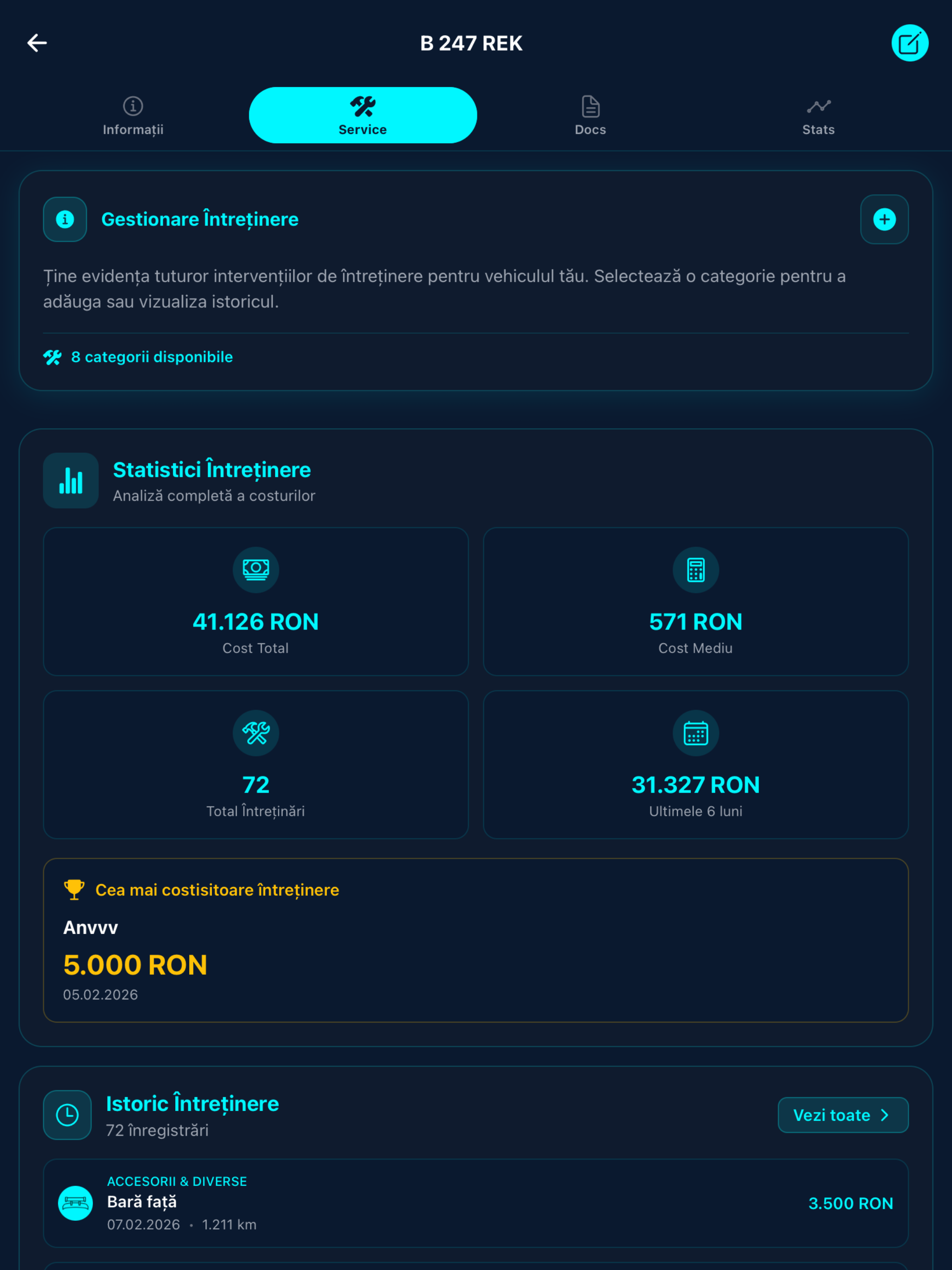The height and width of the screenshot is (1270, 952).
Task: Open the Docs tab
Action: (590, 116)
